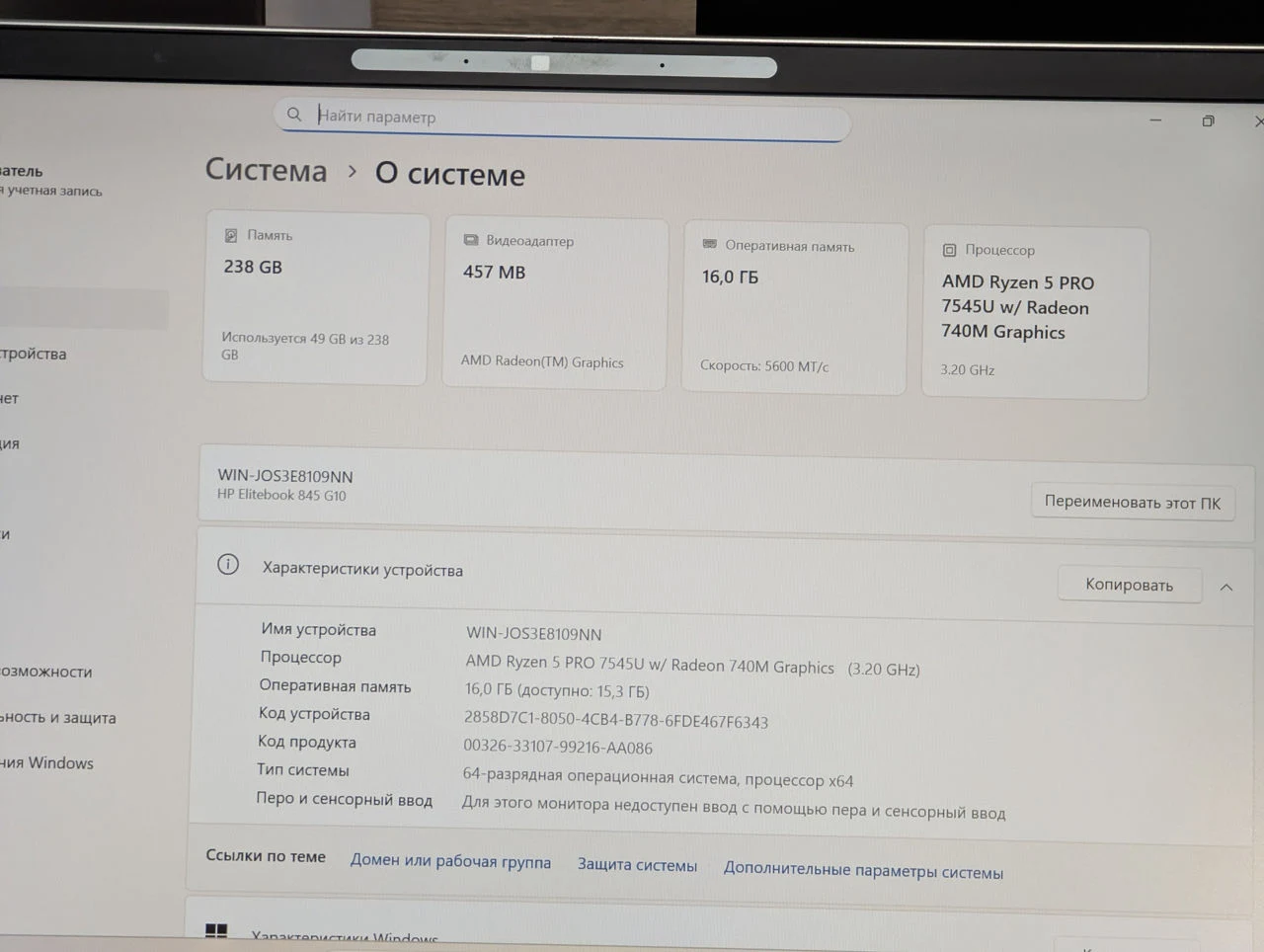
Task: Click "Копировать" device specs button
Action: pyautogui.click(x=1130, y=585)
